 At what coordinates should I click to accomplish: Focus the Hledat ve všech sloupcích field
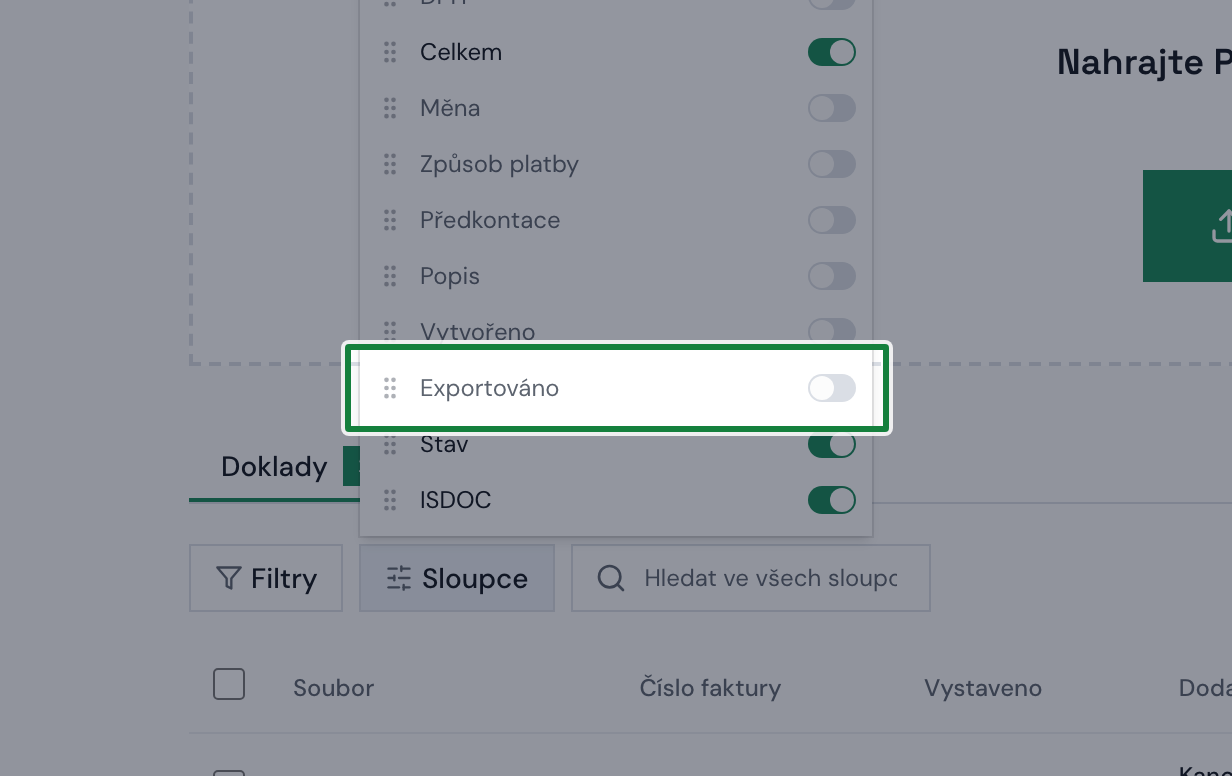(751, 578)
